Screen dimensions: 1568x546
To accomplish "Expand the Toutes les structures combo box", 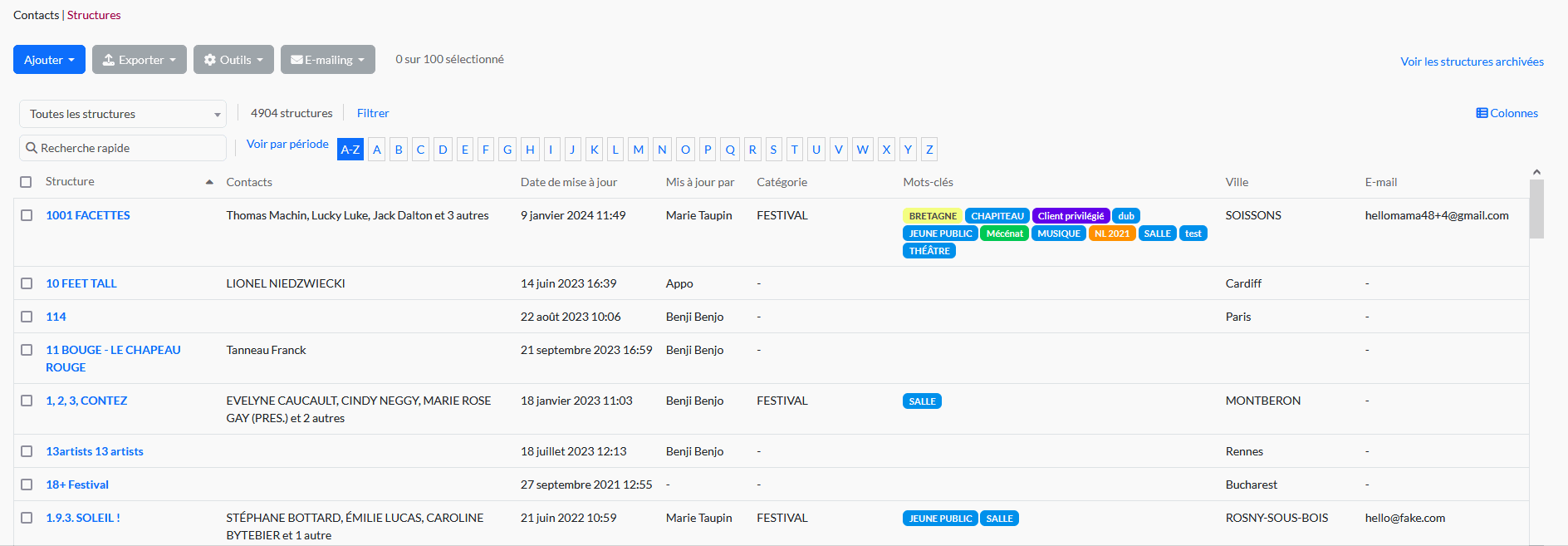I will (123, 114).
